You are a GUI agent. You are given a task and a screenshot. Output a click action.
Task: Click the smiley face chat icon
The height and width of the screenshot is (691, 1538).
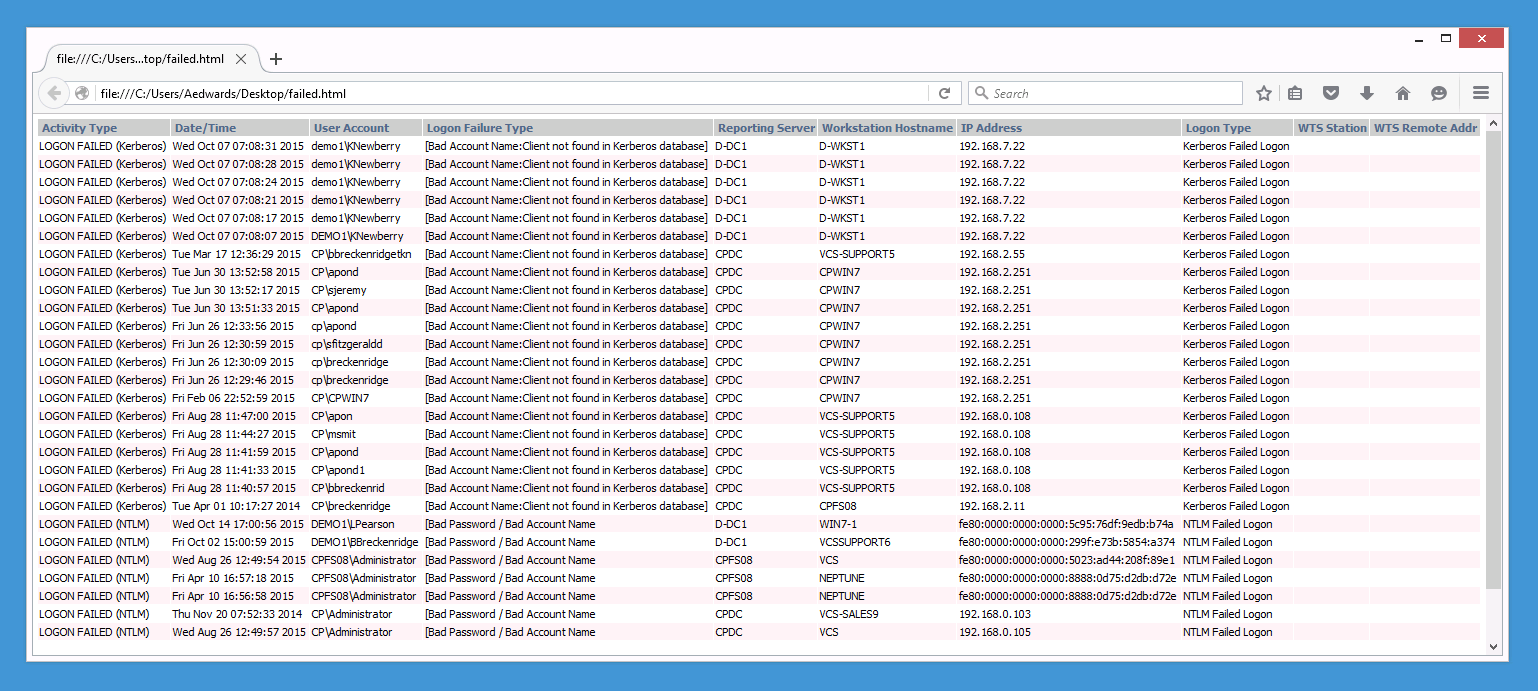[1439, 93]
